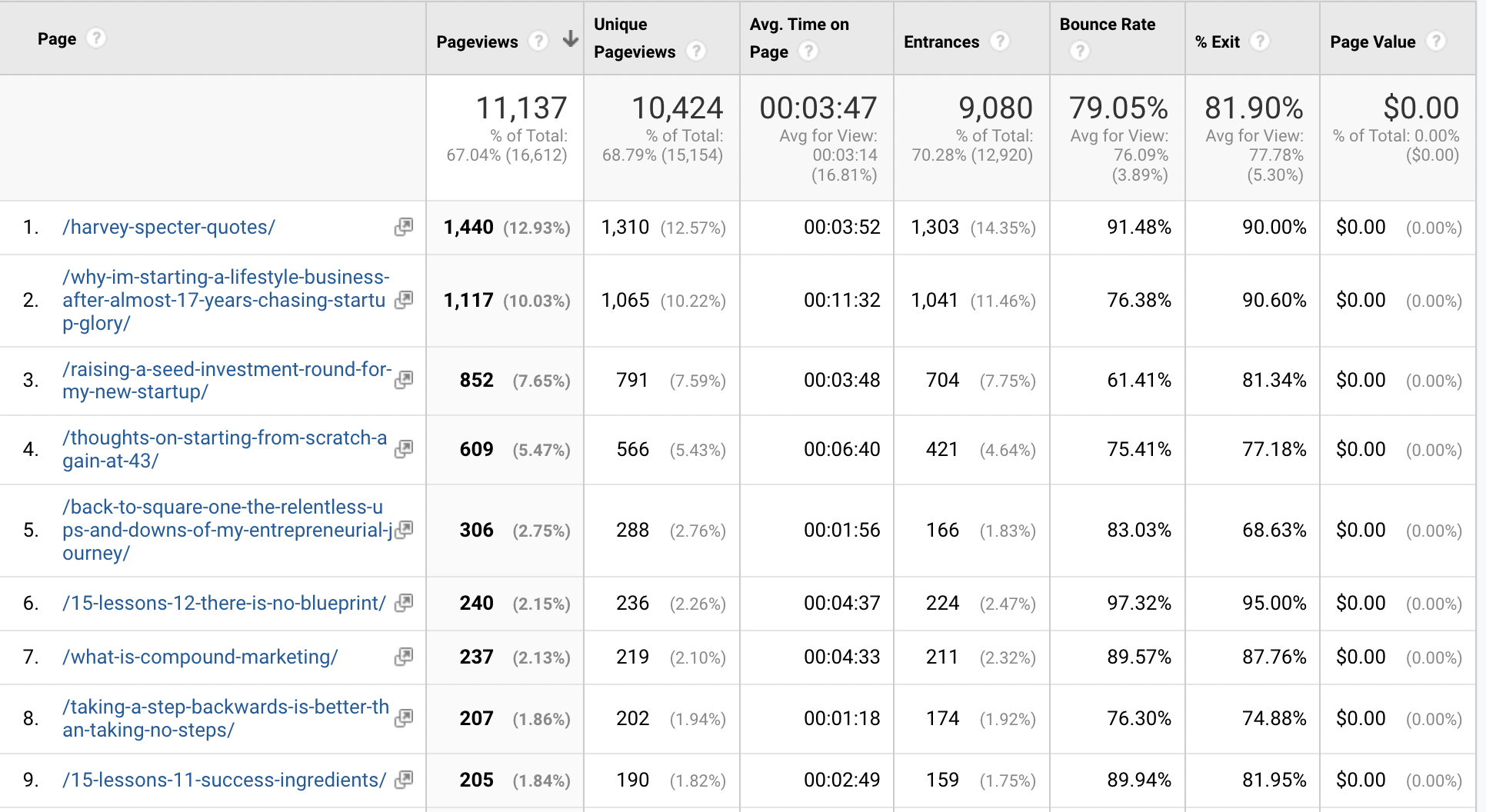Open thoughts-on-starting-from-scratch external link icon
1486x812 pixels.
tap(404, 449)
